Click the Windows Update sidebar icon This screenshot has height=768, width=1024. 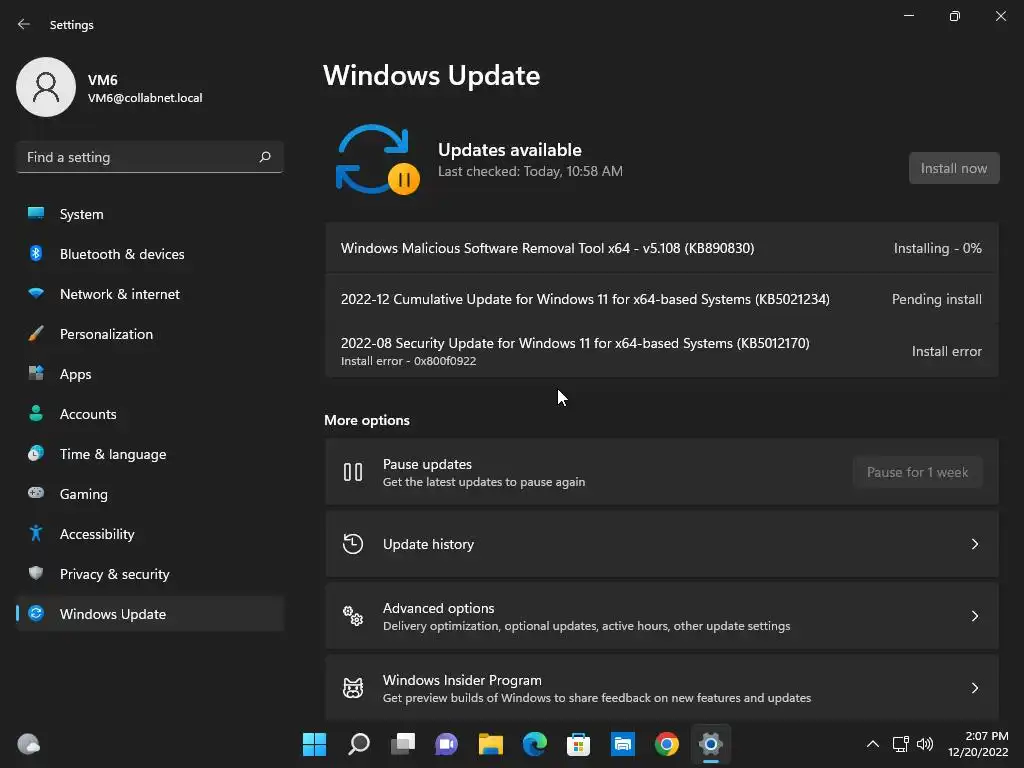pos(36,613)
